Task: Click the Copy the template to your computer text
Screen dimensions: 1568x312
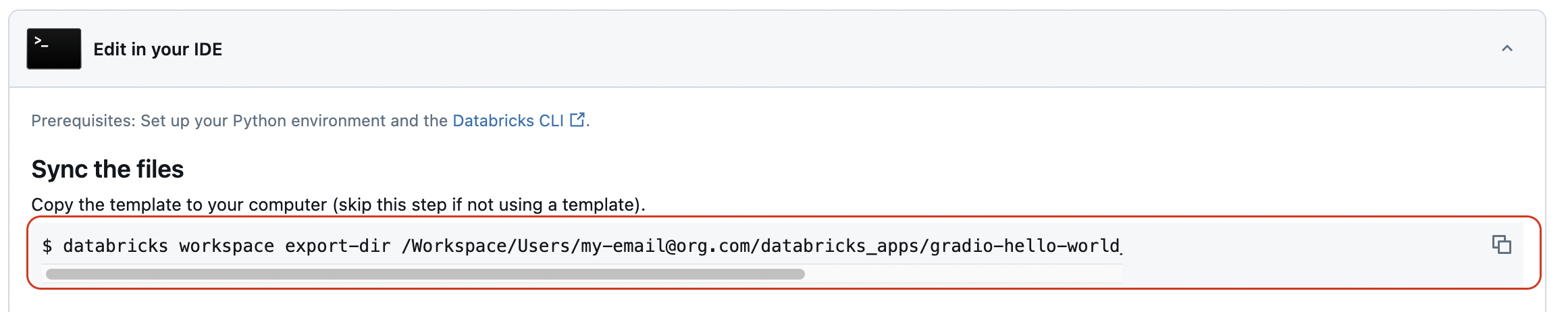Action: click(179, 205)
